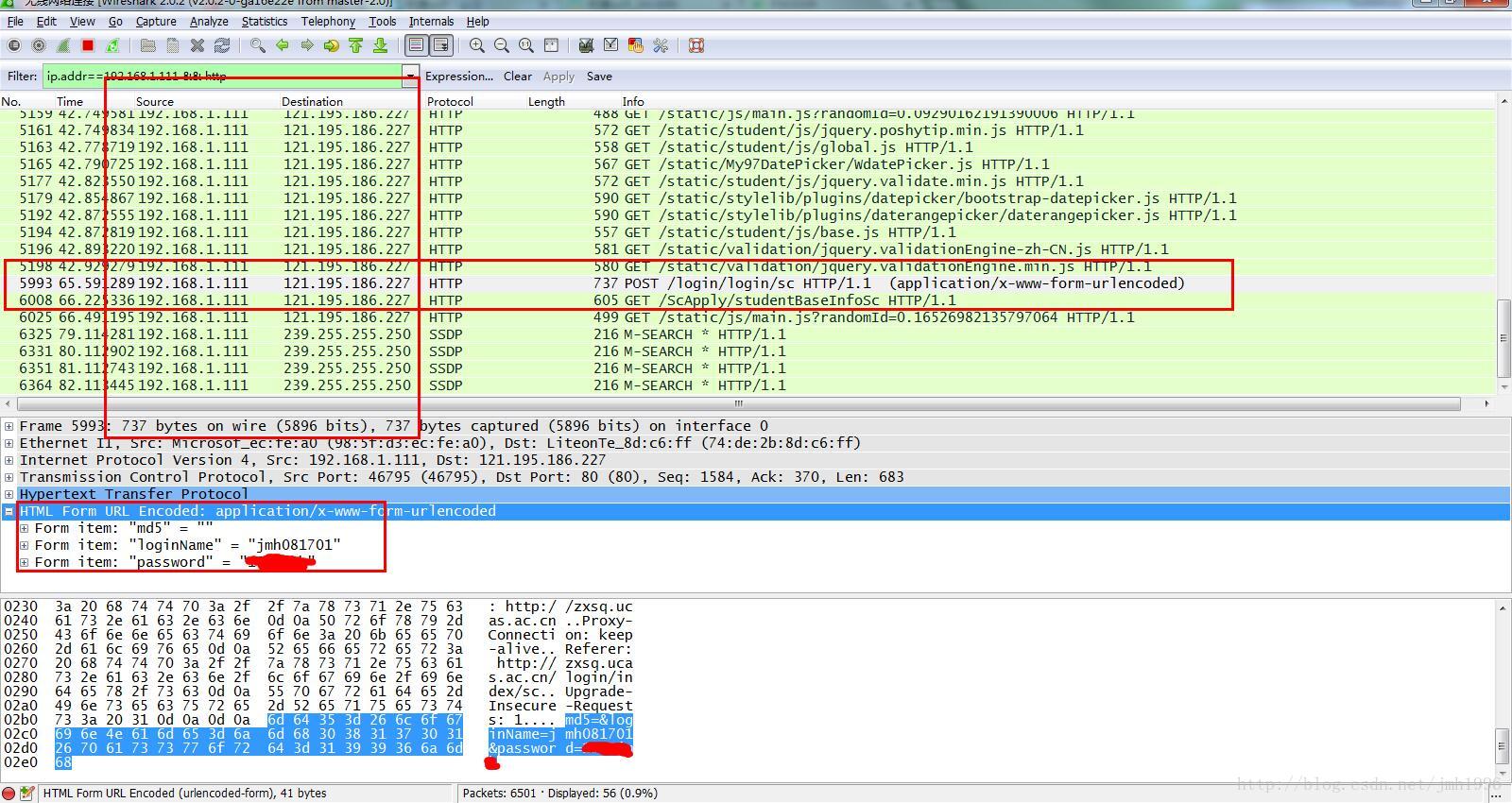Open the Capture menu
This screenshot has width=1512, height=803.
(156, 21)
